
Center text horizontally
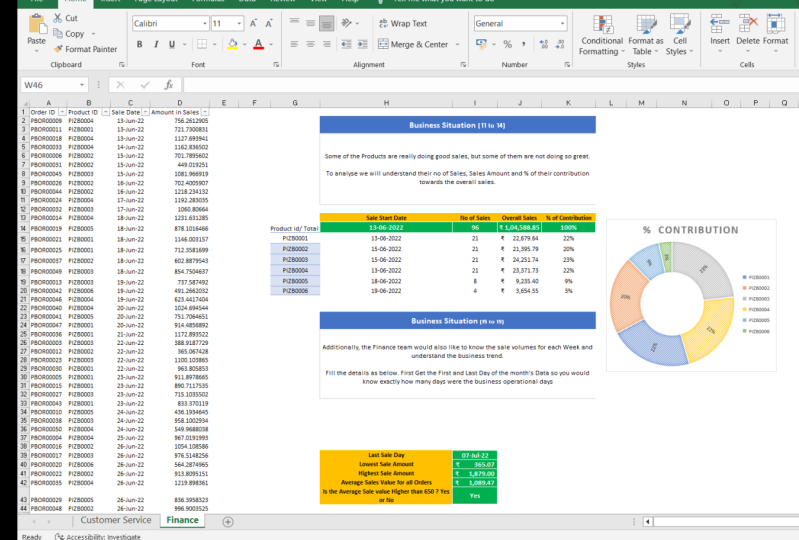click(310, 44)
